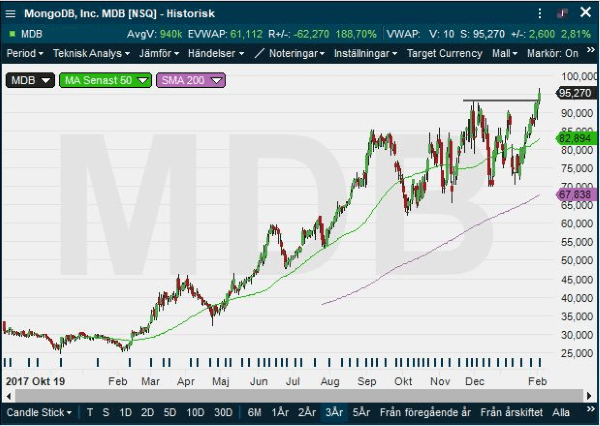Click the AvgV: 940k value
The height and width of the screenshot is (426, 600).
tap(155, 34)
